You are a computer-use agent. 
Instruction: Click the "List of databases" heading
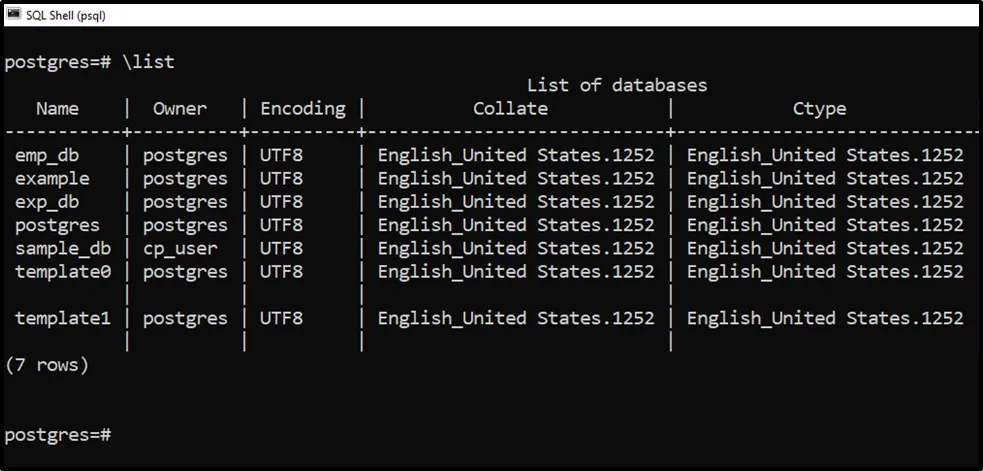616,85
